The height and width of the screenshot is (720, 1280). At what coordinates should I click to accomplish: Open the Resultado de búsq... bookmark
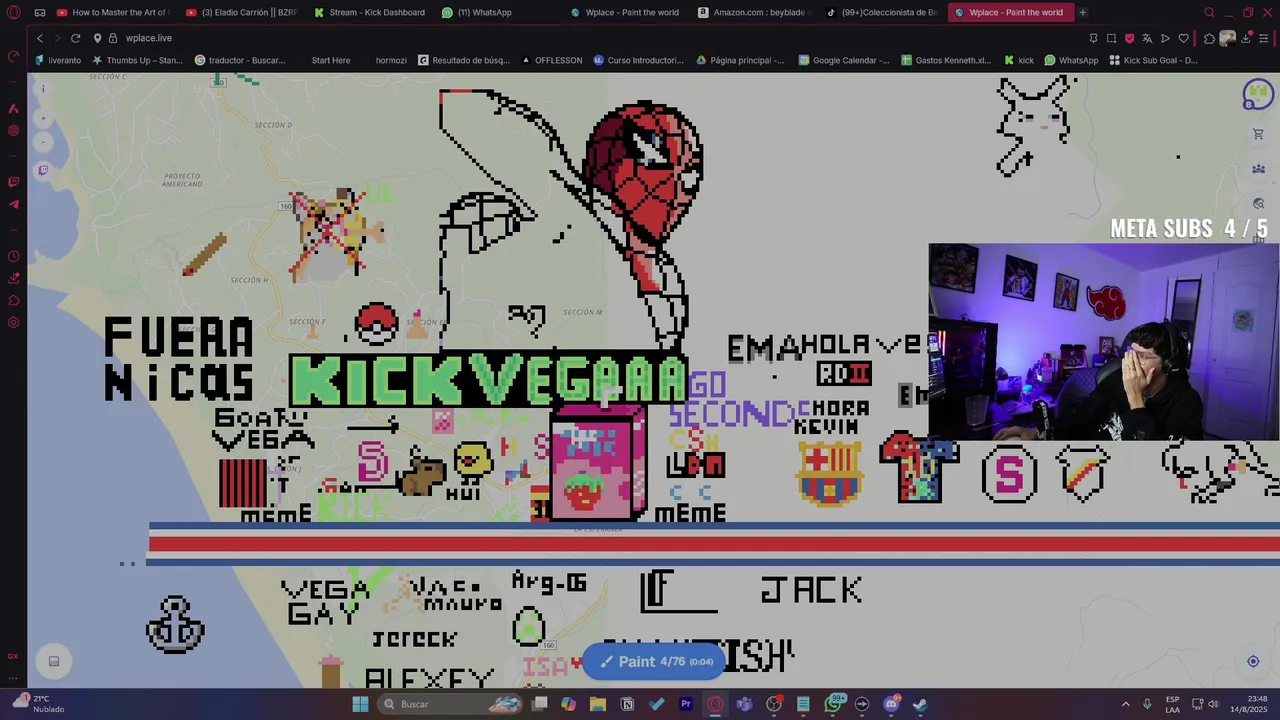[x=464, y=60]
